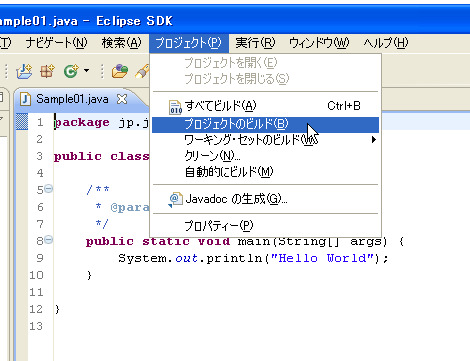The height and width of the screenshot is (361, 470).
Task: Click the Javadoc icon in the menu
Action: (x=176, y=199)
